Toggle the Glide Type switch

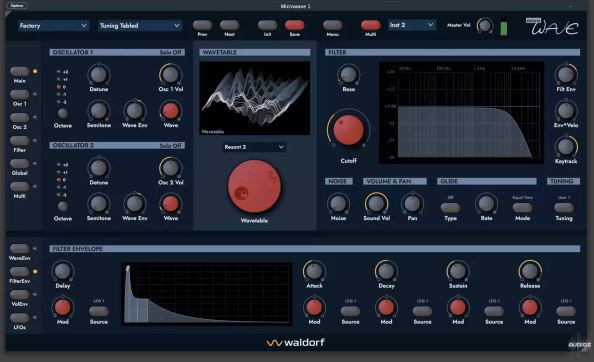coord(450,208)
